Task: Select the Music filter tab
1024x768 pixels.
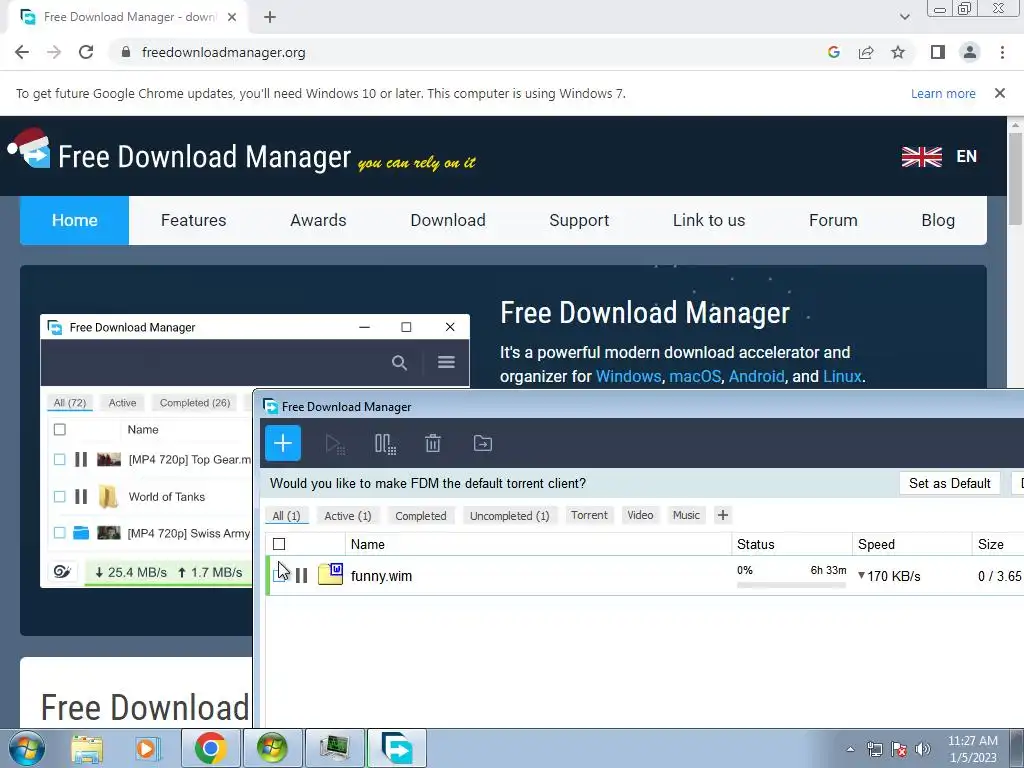Action: click(x=686, y=515)
